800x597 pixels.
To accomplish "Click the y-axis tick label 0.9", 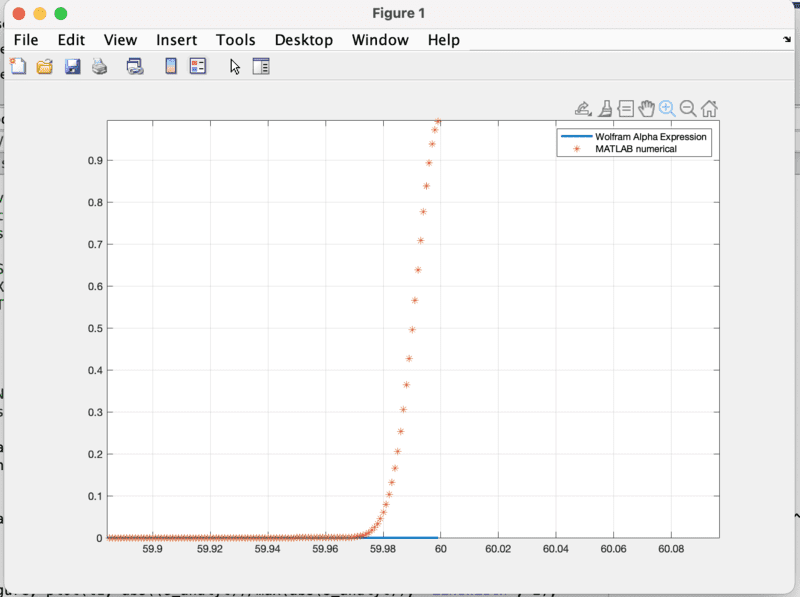I will [x=95, y=161].
